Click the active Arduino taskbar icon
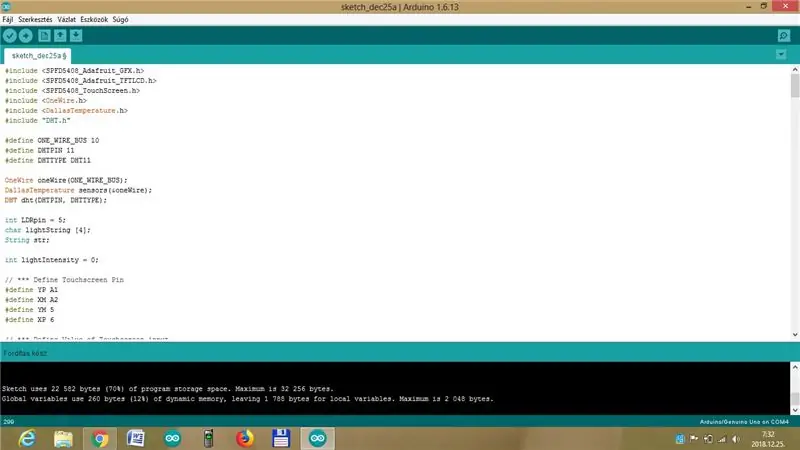 tap(317, 439)
